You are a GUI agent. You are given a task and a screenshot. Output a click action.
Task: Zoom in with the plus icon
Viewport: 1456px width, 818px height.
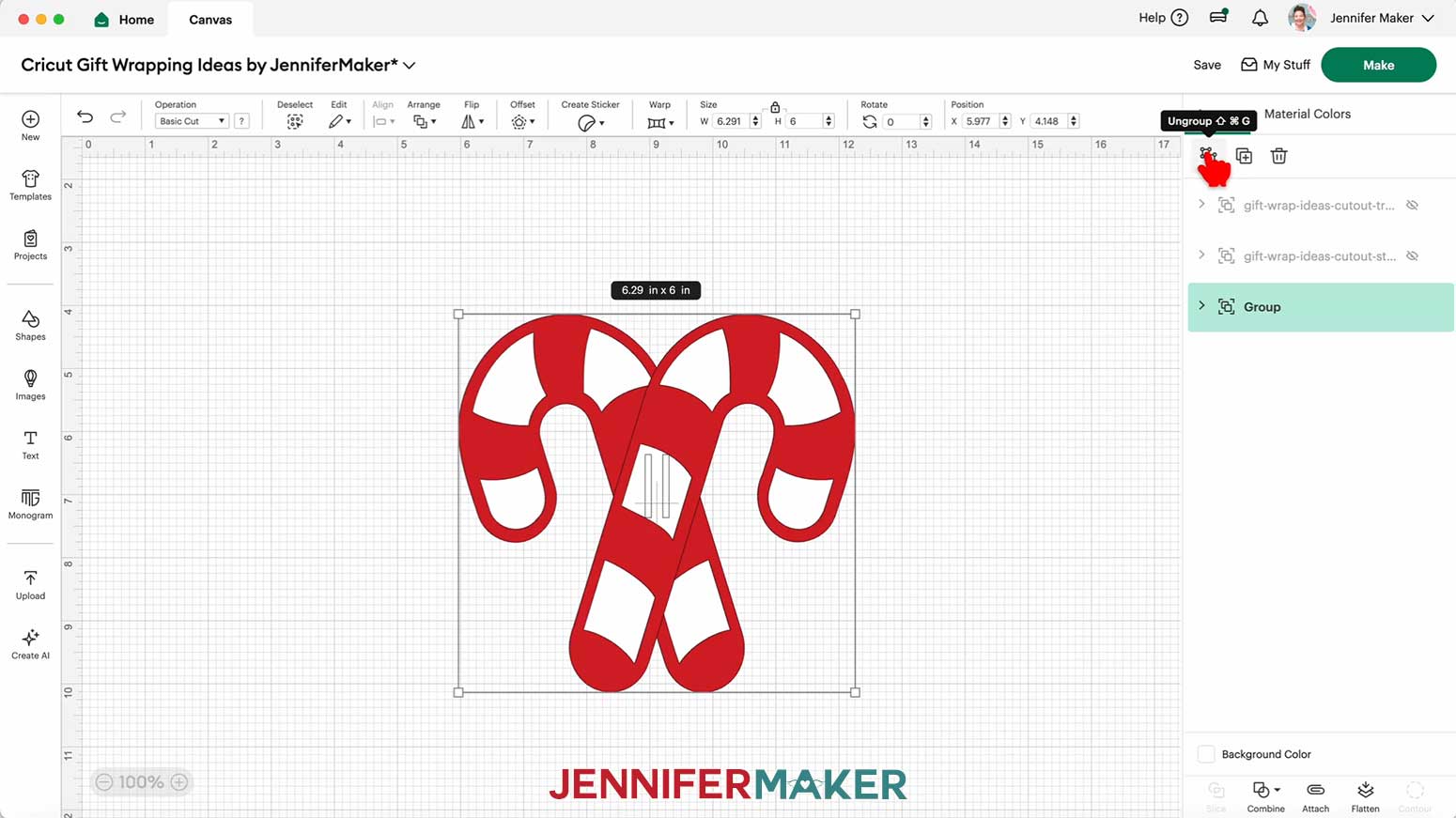click(x=179, y=782)
